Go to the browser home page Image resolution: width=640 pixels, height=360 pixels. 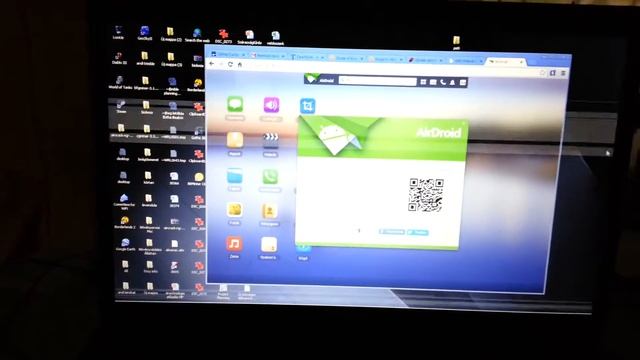tap(240, 64)
